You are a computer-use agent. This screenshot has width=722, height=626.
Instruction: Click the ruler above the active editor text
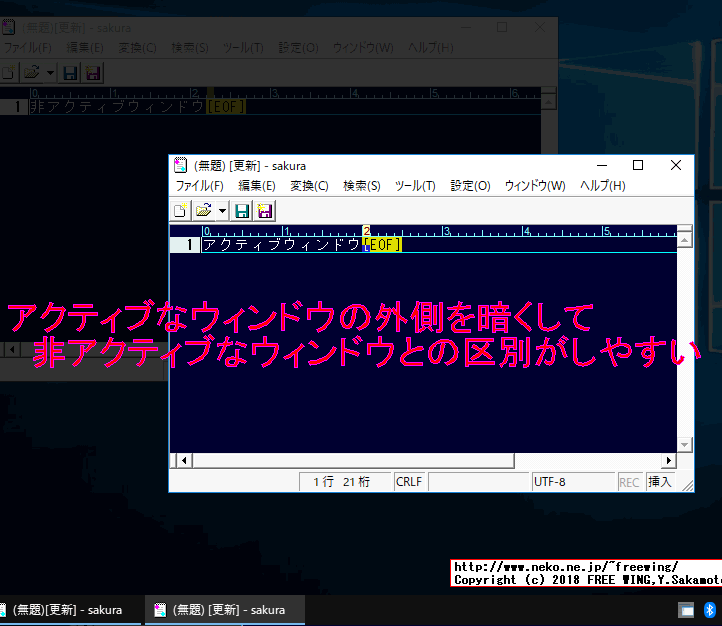click(439, 231)
